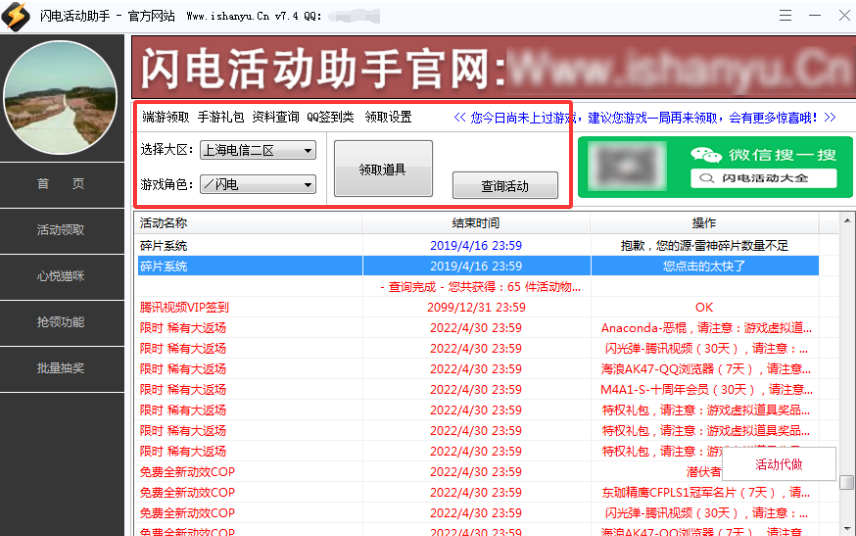The height and width of the screenshot is (536, 856).
Task: Select 活动领取 in the sidebar
Action: (61, 230)
